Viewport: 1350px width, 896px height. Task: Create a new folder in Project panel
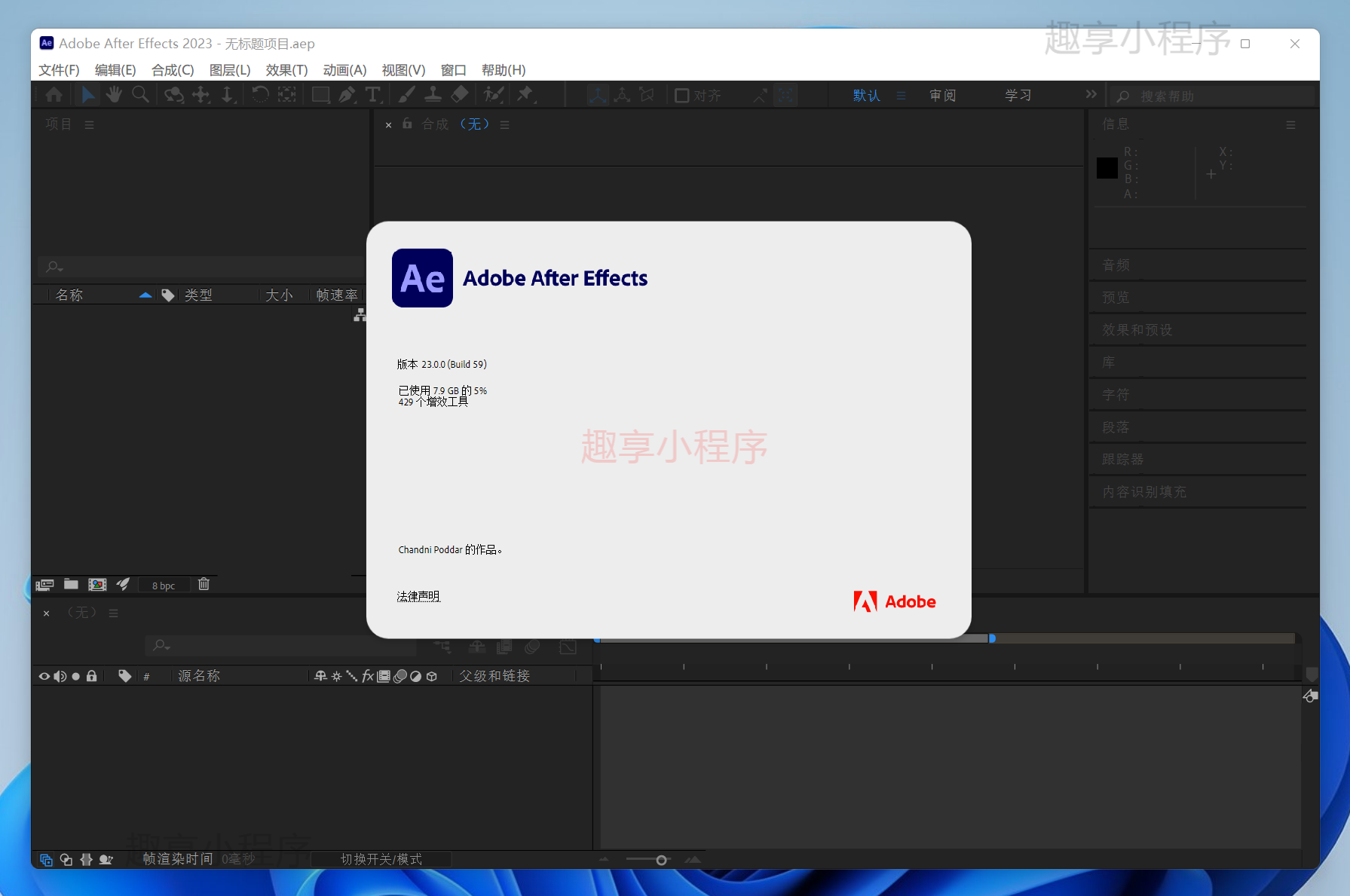[71, 584]
